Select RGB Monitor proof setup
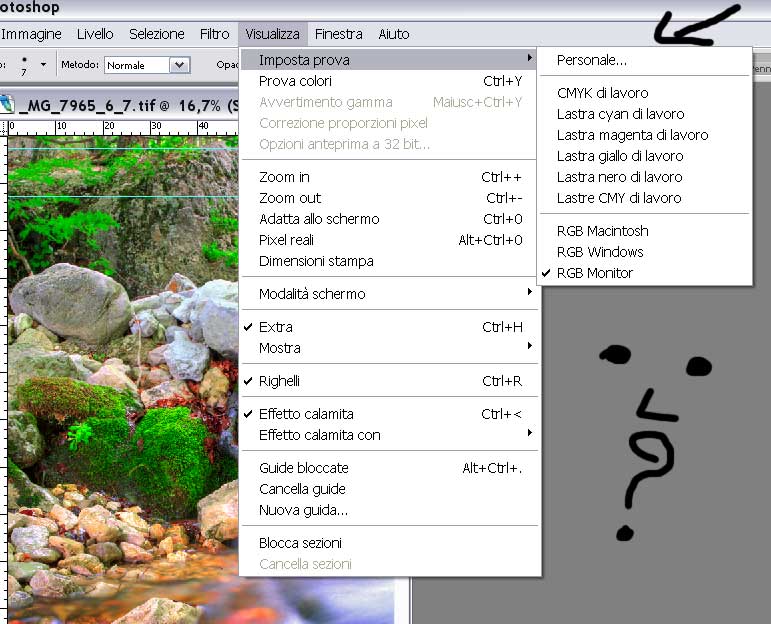 point(594,273)
